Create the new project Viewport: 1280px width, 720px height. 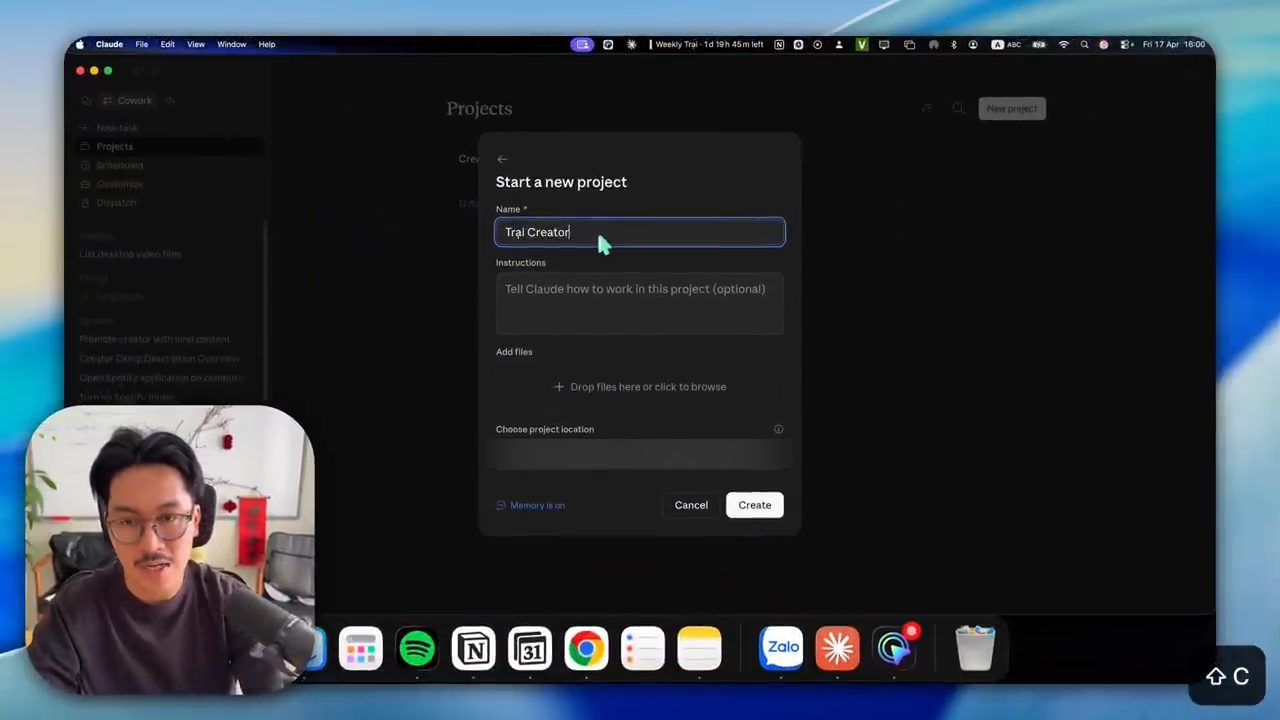pyautogui.click(x=755, y=505)
